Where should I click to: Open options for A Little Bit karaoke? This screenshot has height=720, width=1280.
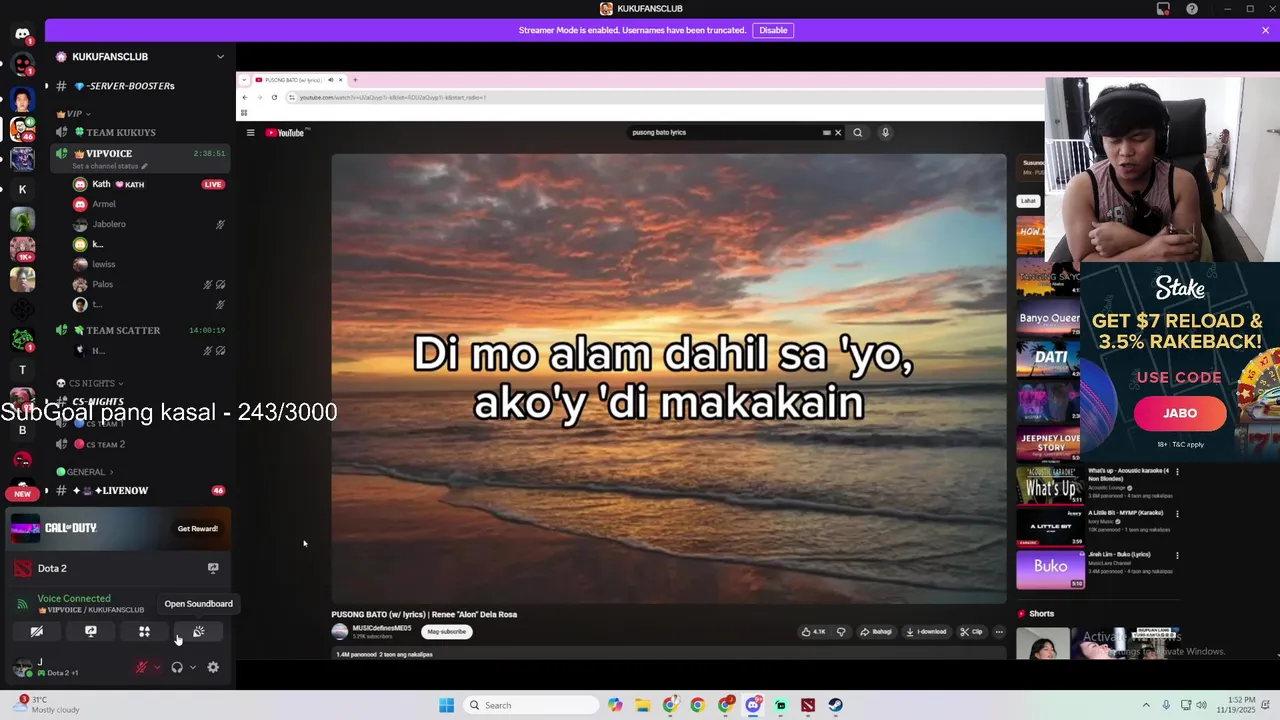1177,514
